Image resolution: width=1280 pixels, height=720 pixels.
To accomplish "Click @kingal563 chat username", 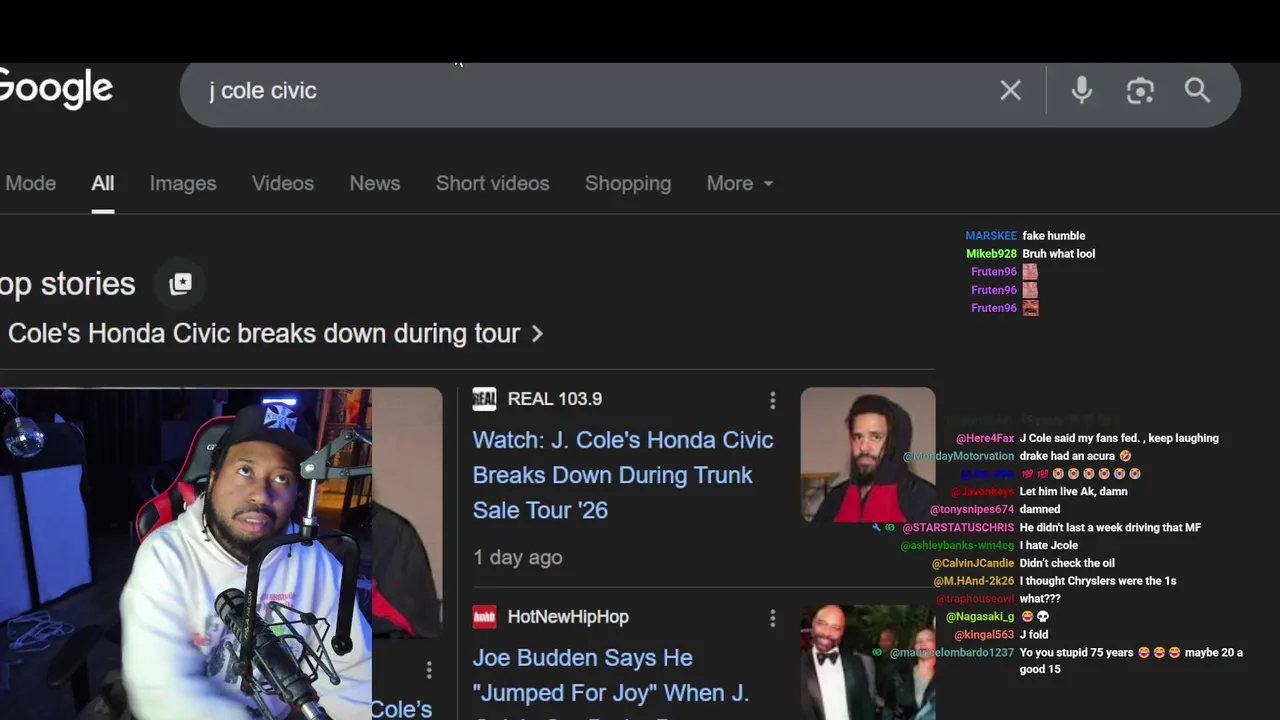I will (984, 635).
